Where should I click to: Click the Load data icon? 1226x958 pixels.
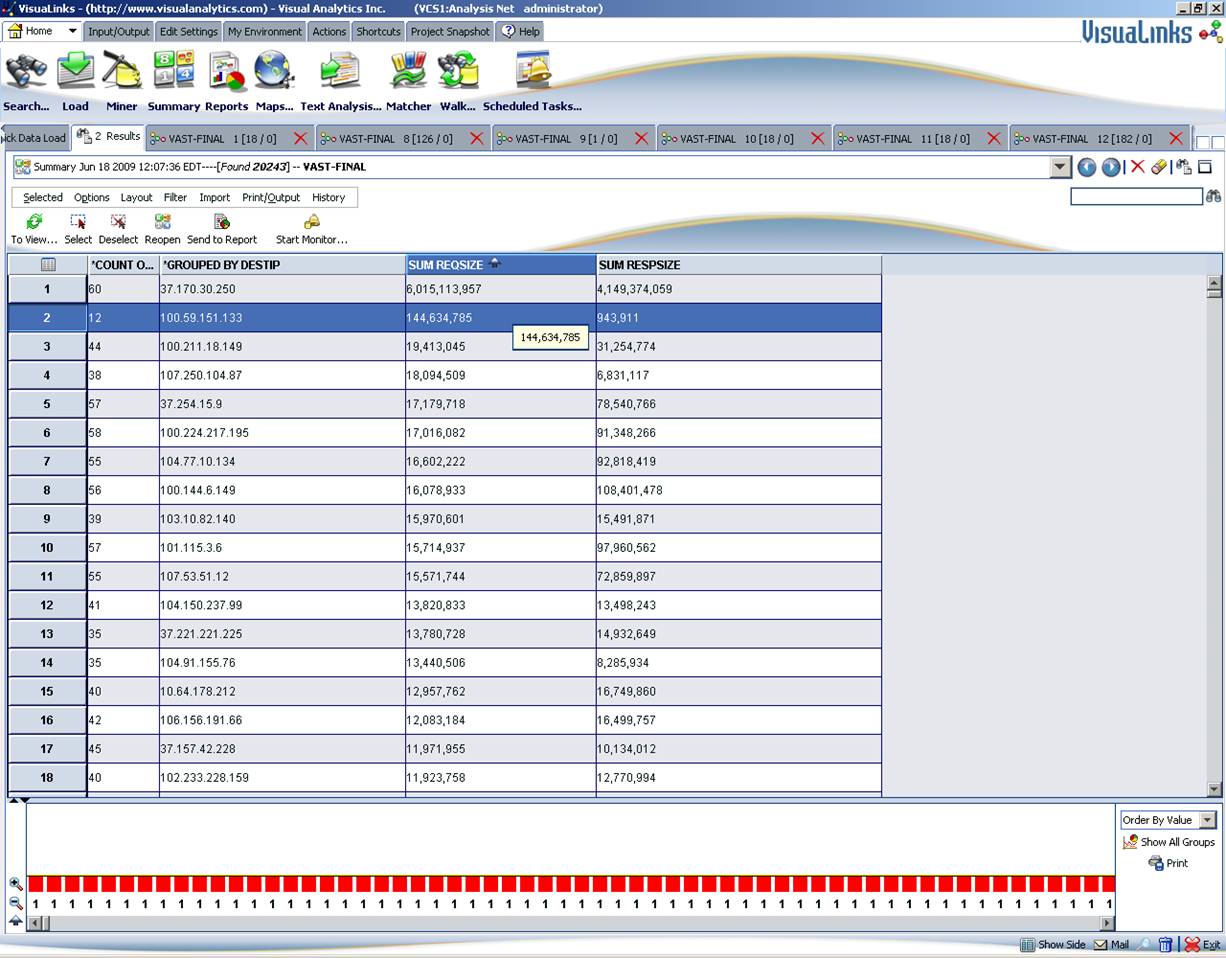point(76,71)
